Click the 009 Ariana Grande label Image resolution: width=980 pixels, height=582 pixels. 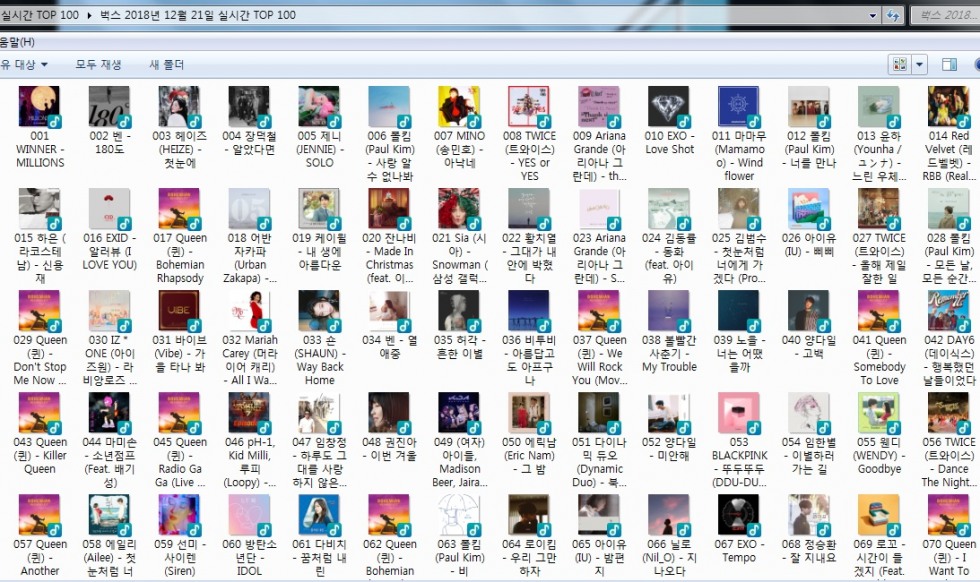(599, 156)
